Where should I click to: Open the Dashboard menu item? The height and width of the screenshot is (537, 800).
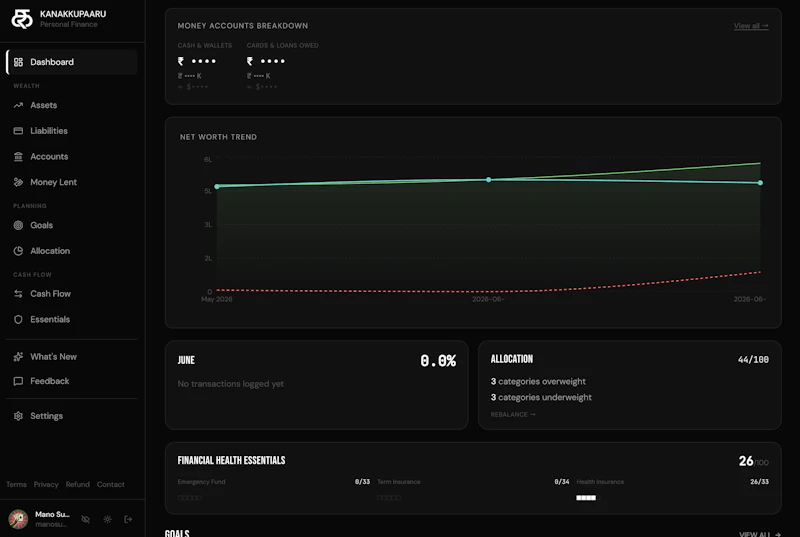coord(72,62)
